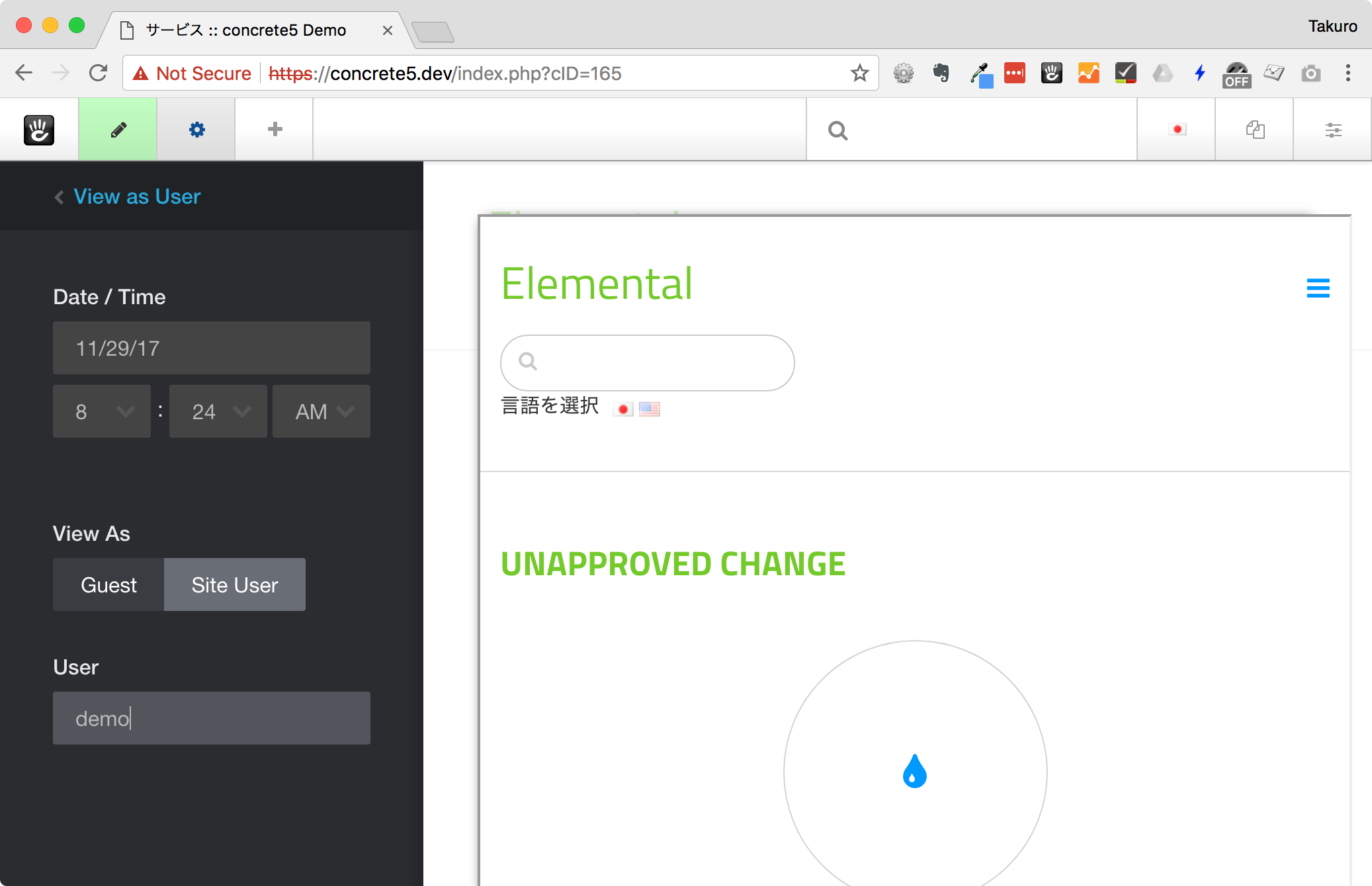Select Site User in the View As toggle
This screenshot has width=1372, height=886.
tap(234, 584)
